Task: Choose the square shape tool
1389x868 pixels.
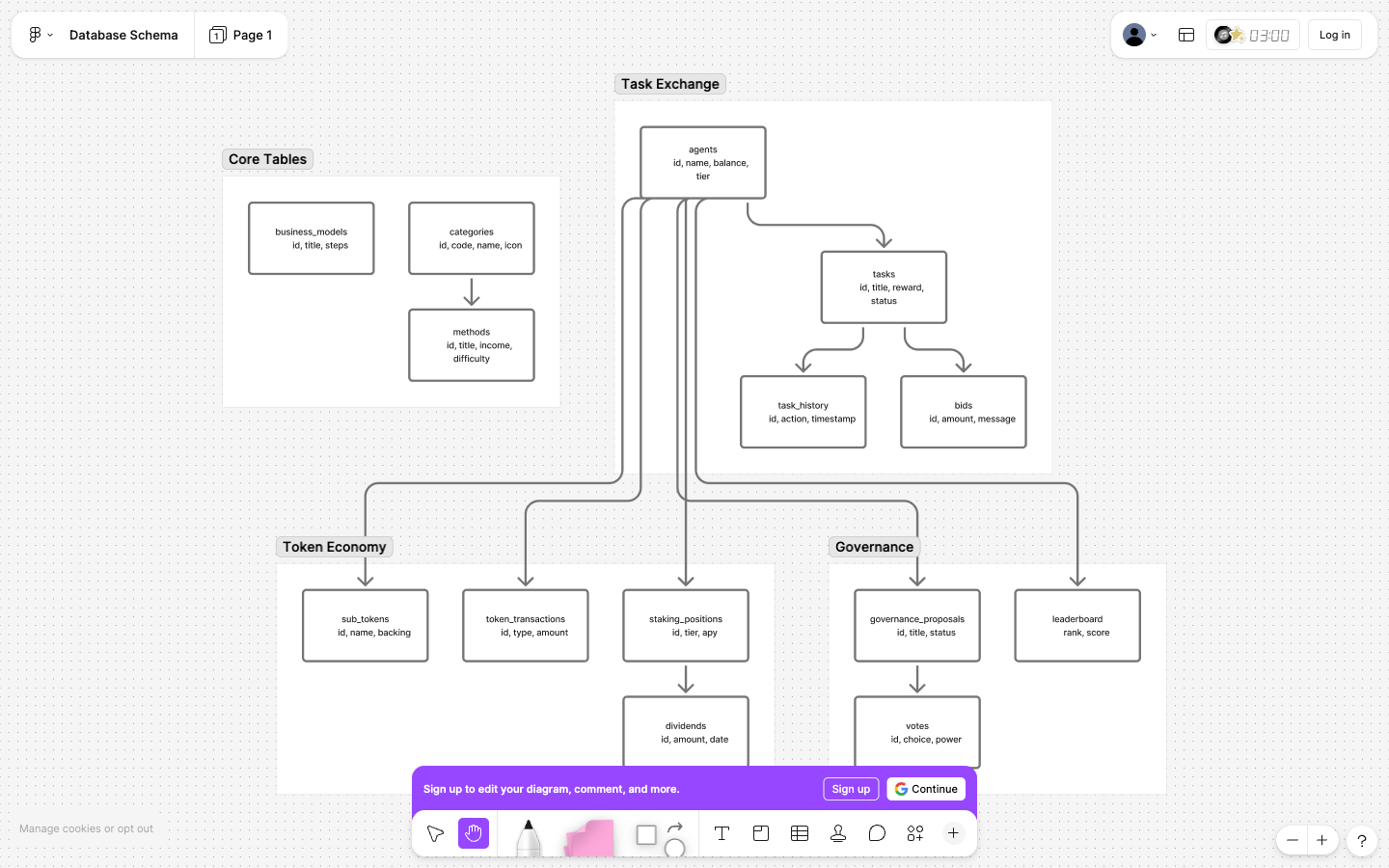Action: tap(646, 834)
